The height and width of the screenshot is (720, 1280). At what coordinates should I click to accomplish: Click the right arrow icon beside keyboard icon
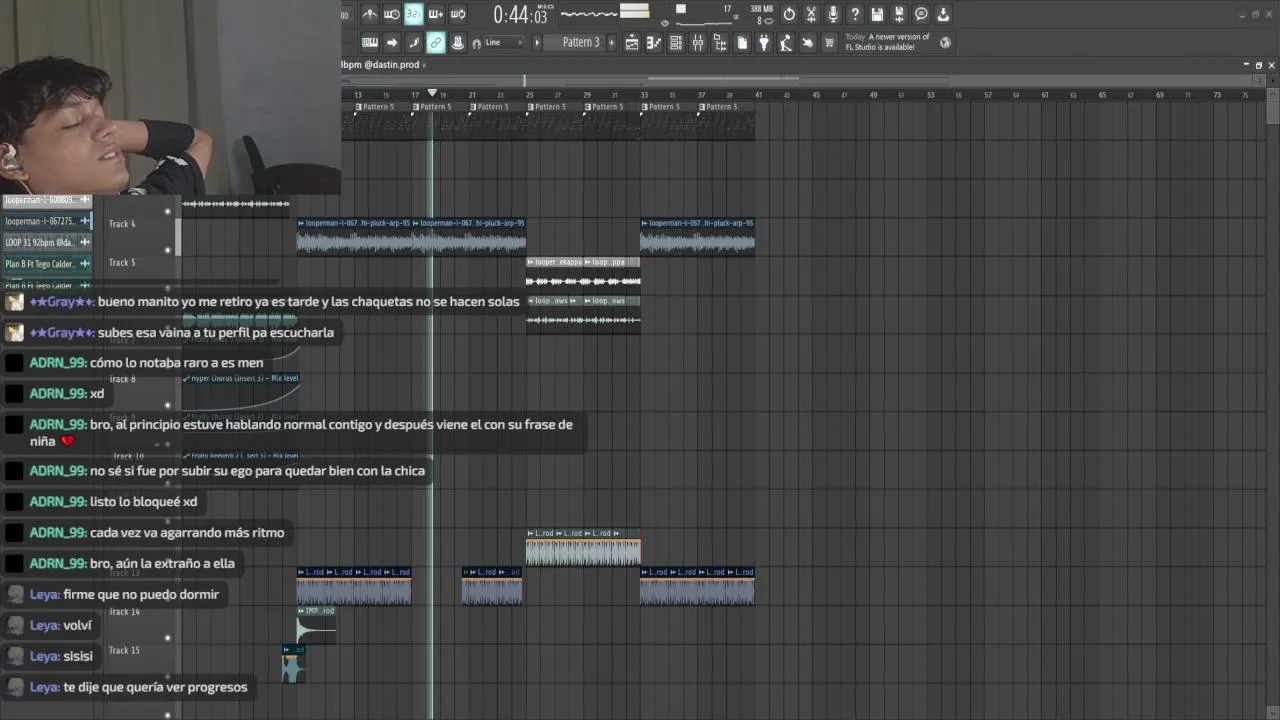coord(391,42)
